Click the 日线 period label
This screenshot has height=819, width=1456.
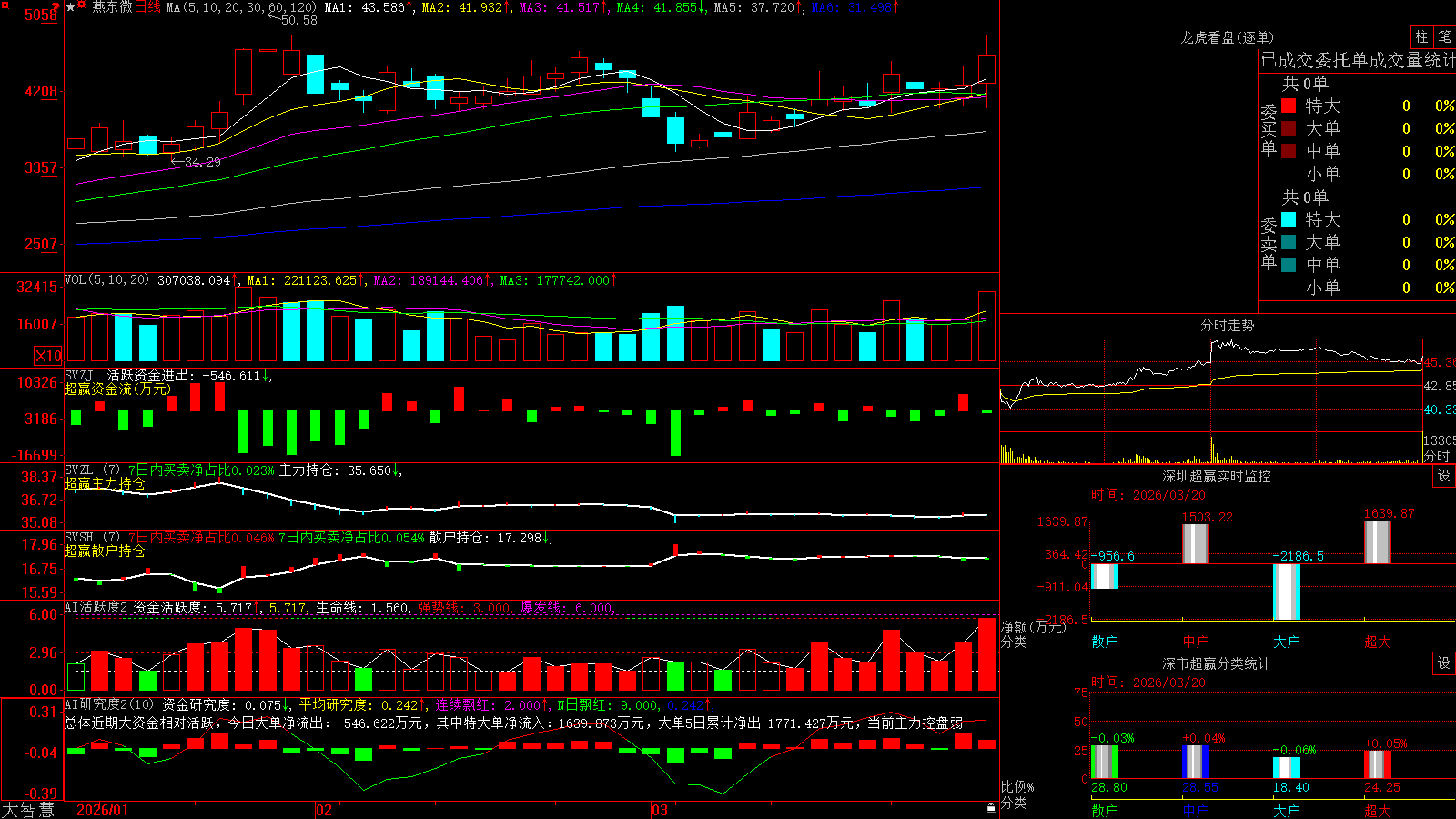[x=148, y=7]
